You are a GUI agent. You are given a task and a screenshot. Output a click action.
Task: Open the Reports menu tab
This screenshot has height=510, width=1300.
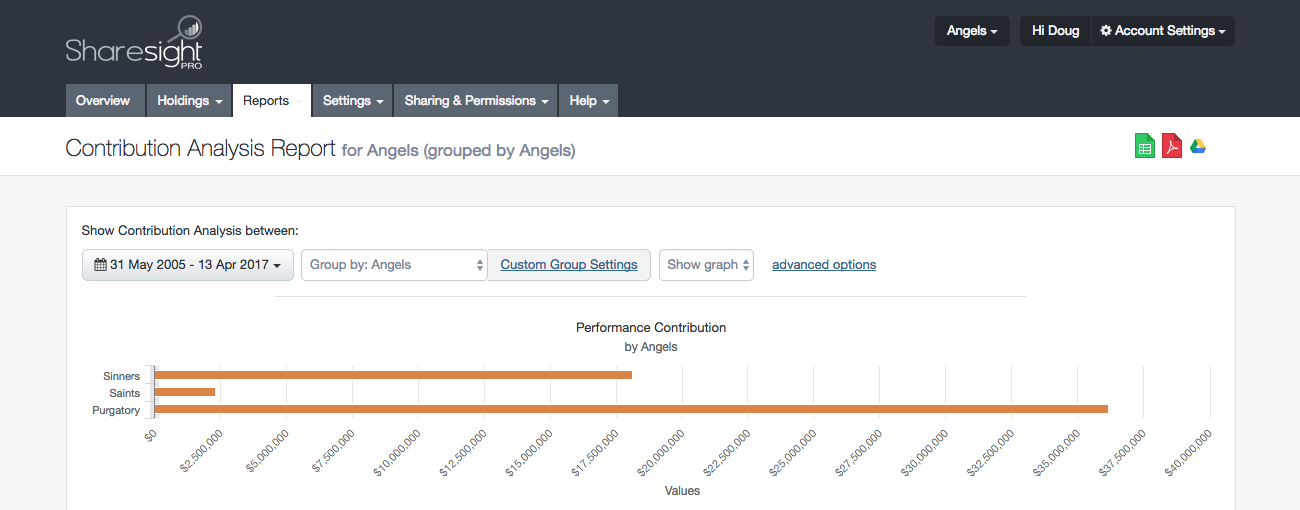(x=272, y=101)
